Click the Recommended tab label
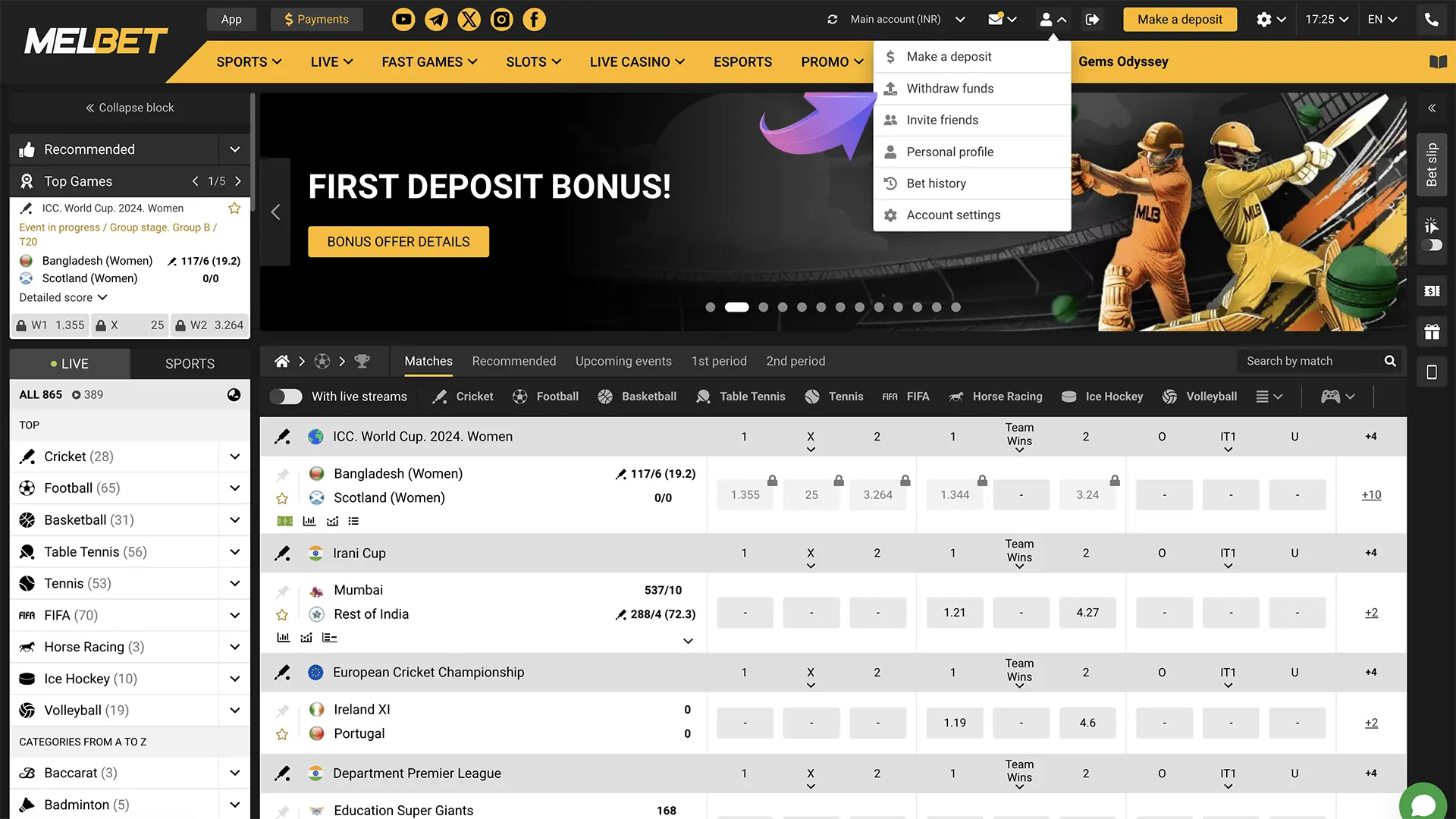Image resolution: width=1456 pixels, height=819 pixels. [513, 361]
